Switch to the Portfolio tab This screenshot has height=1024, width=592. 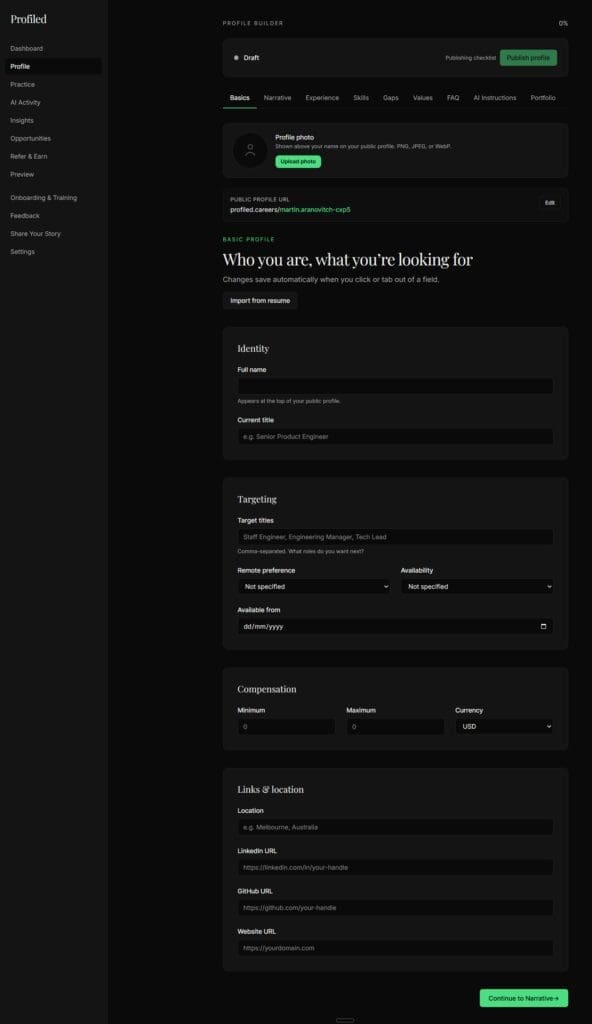click(543, 98)
